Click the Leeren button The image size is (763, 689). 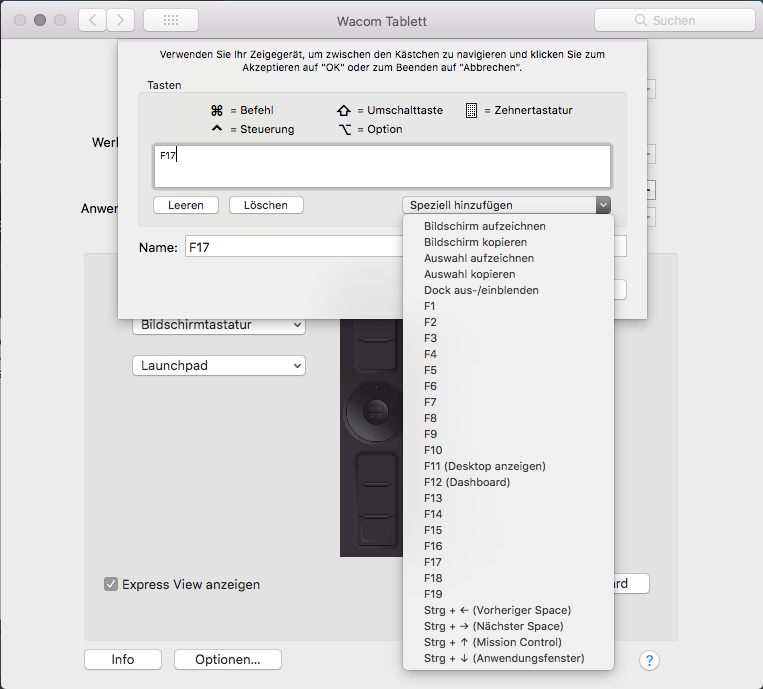tap(186, 205)
